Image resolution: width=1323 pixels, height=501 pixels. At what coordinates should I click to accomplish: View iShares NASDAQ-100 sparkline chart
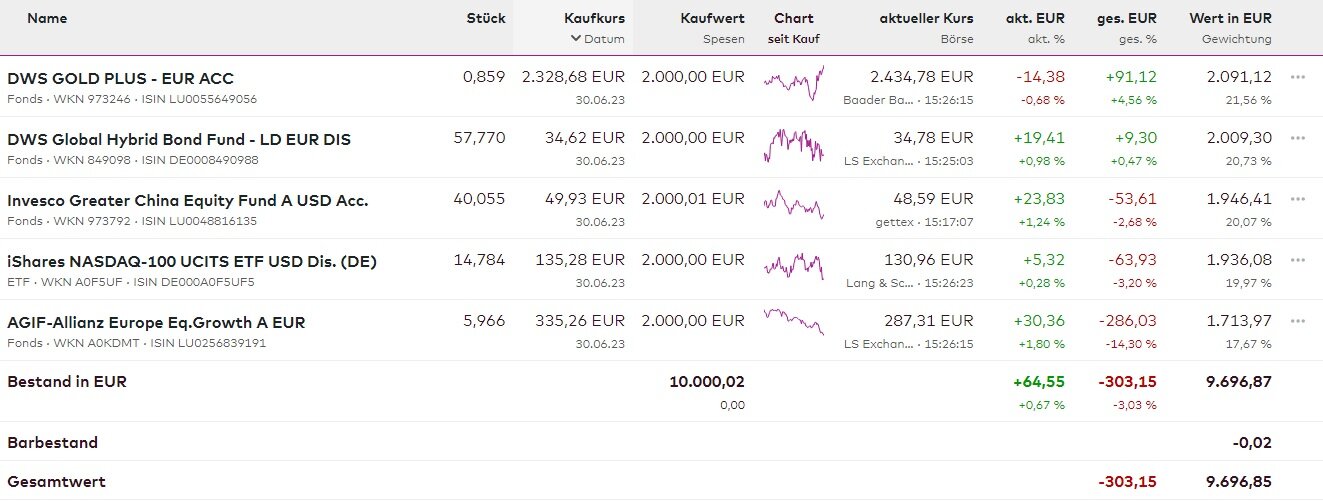coord(793,266)
